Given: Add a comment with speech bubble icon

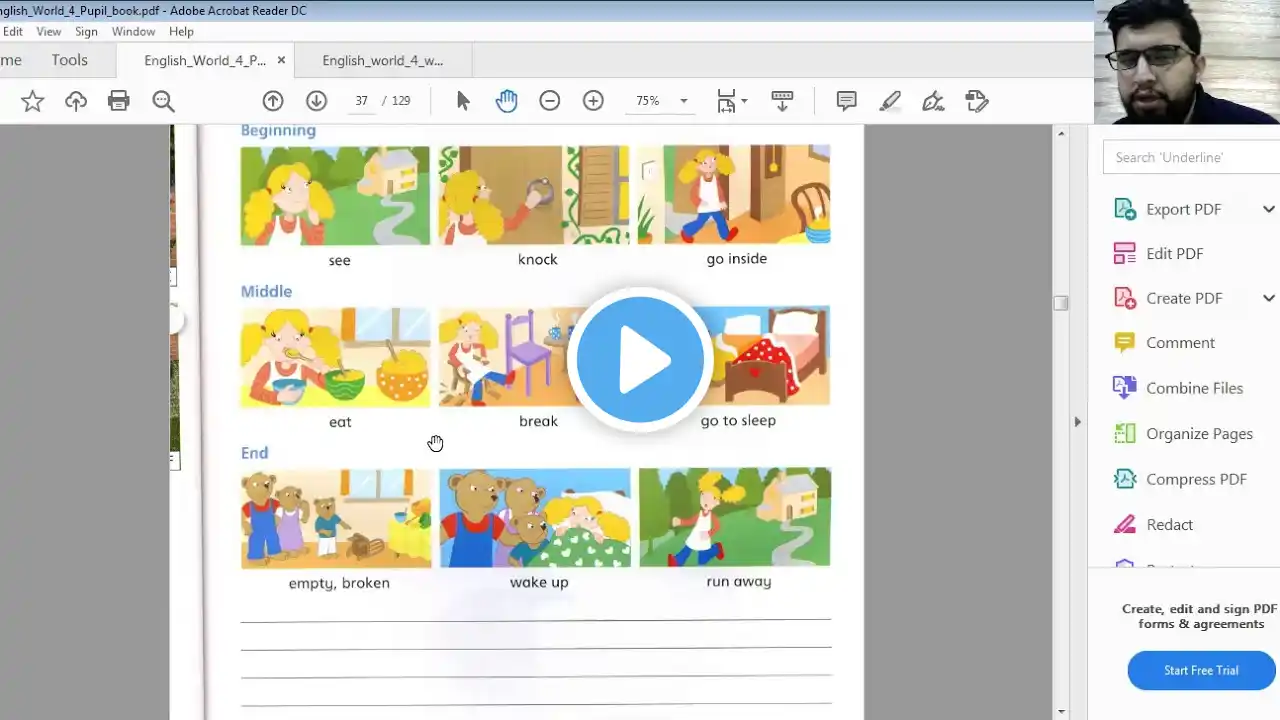Looking at the screenshot, I should tap(846, 101).
